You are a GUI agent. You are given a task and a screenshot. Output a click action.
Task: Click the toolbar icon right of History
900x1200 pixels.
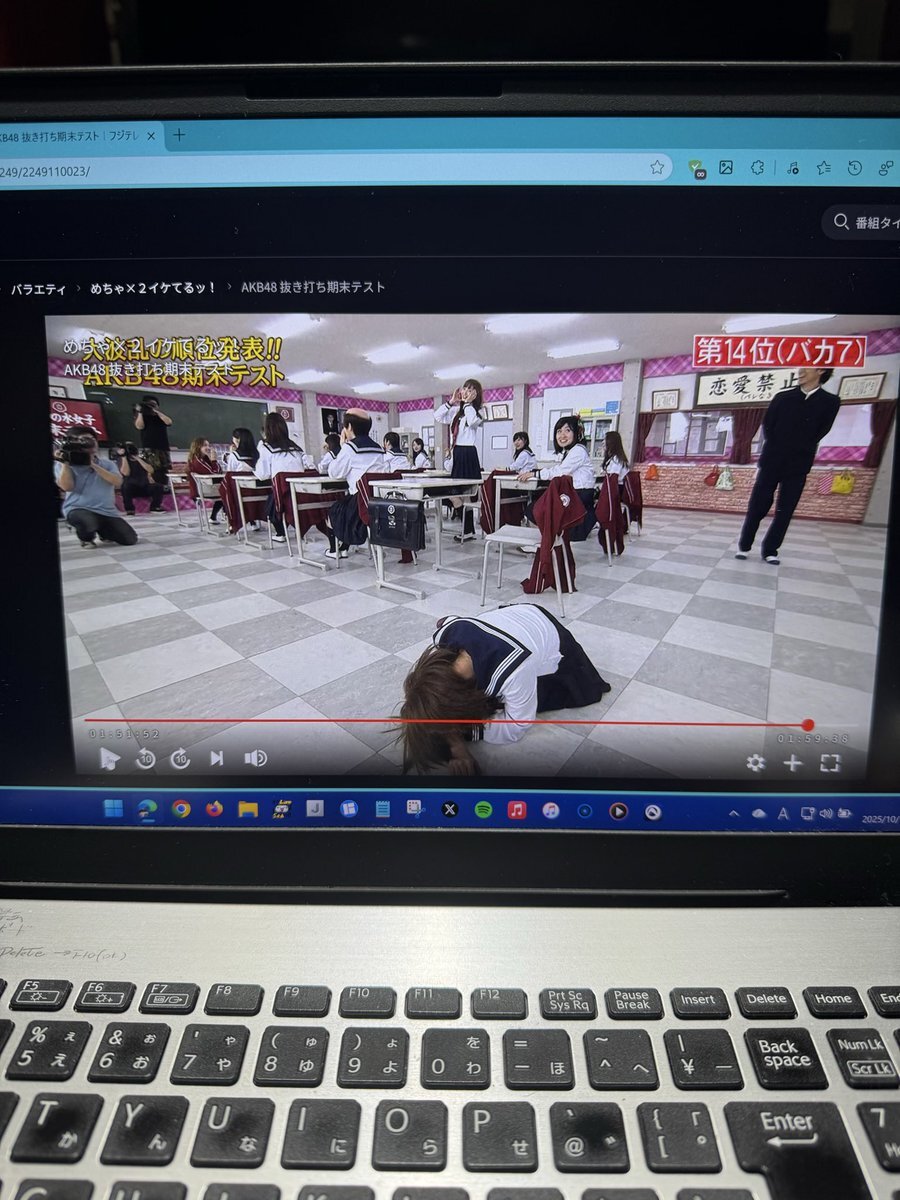pyautogui.click(x=885, y=168)
